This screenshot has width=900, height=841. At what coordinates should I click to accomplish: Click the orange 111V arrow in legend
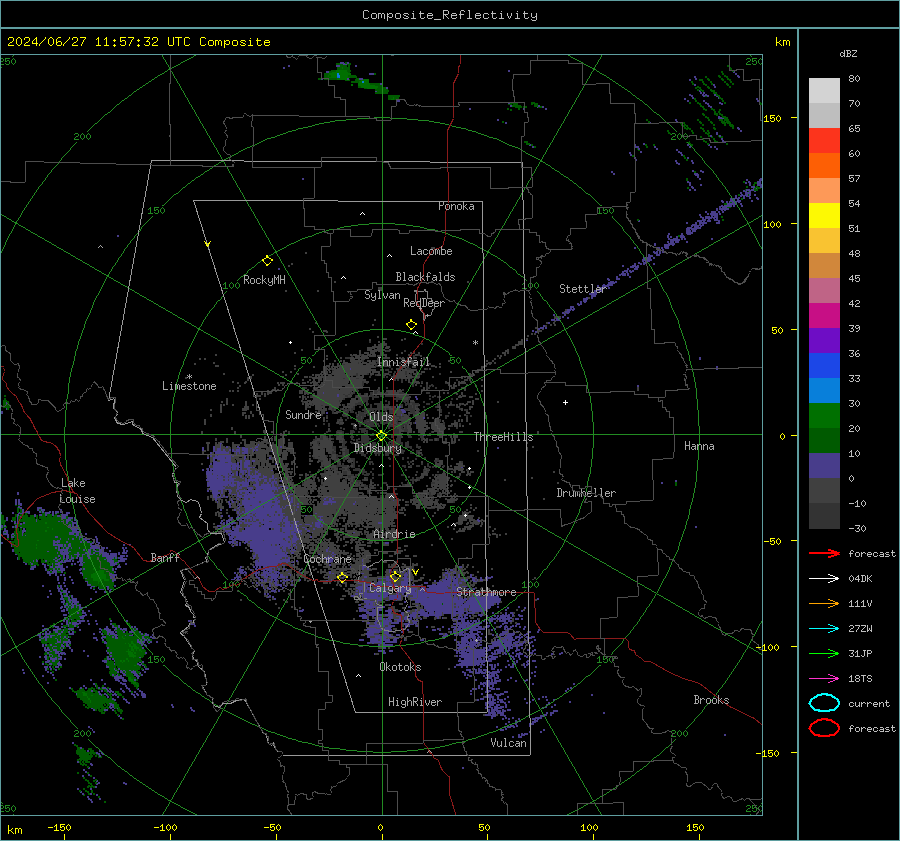(824, 603)
